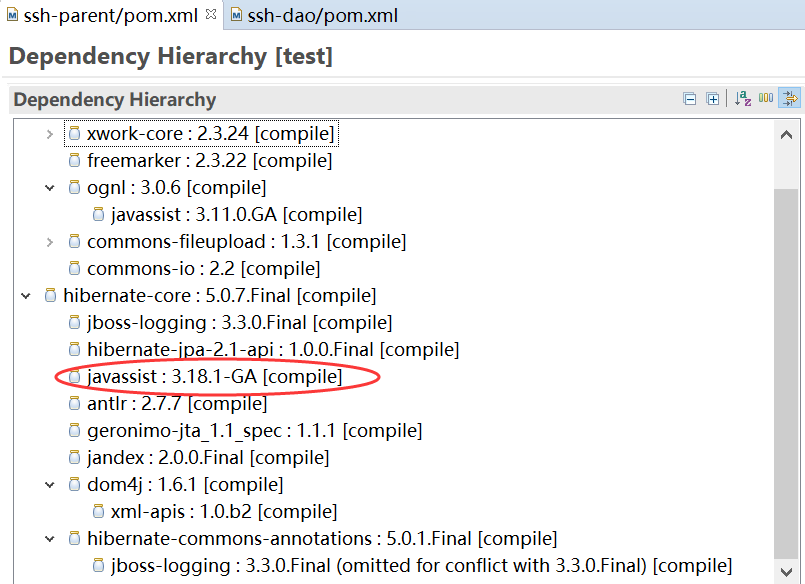
Task: Click the file icon on ssh-dao/pom.xml tab
Action: click(236, 15)
